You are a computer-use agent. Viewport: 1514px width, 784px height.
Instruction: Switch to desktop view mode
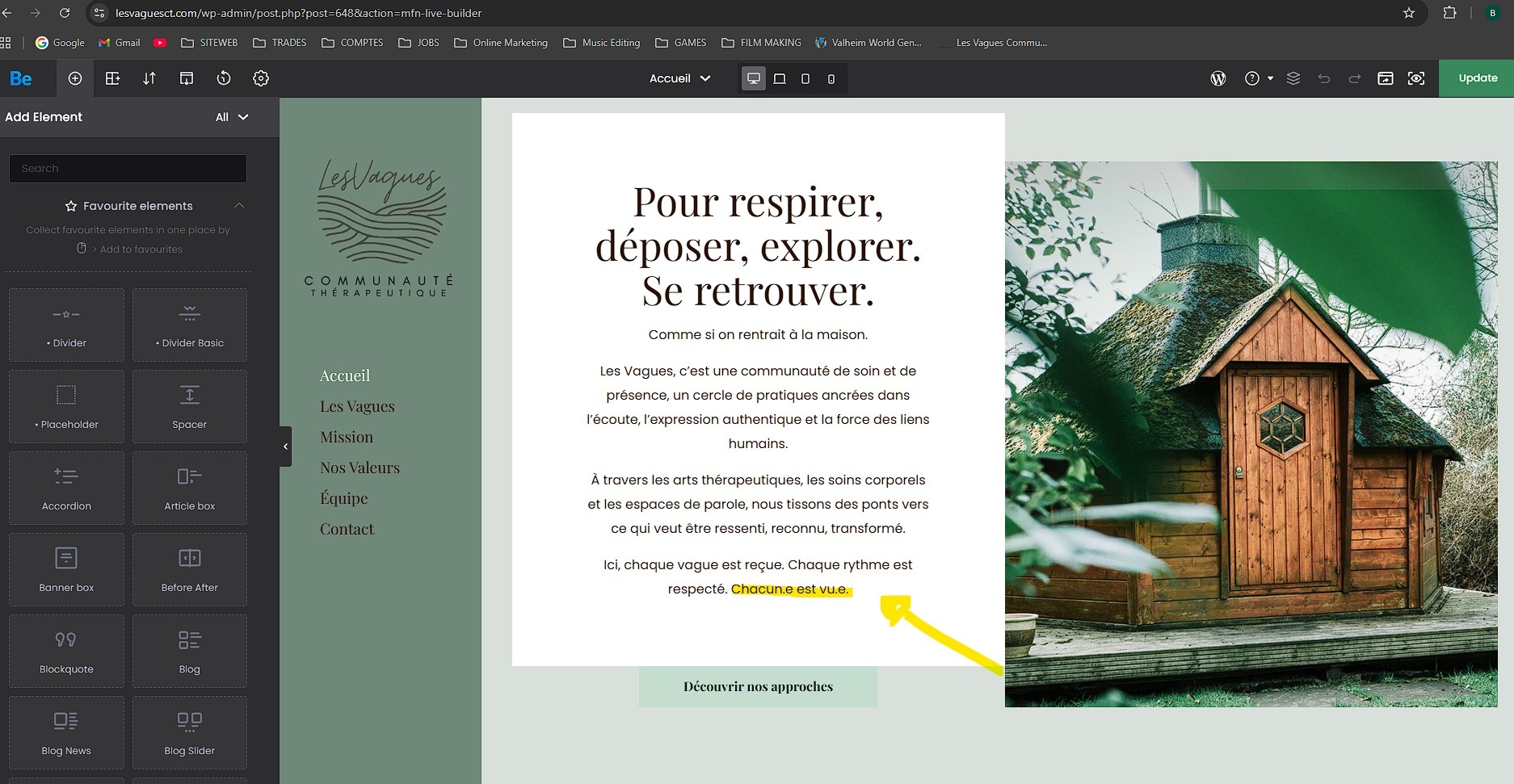pos(753,78)
